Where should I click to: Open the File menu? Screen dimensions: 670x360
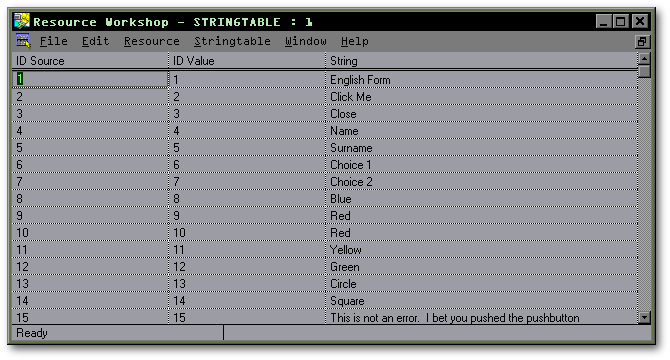[x=54, y=41]
